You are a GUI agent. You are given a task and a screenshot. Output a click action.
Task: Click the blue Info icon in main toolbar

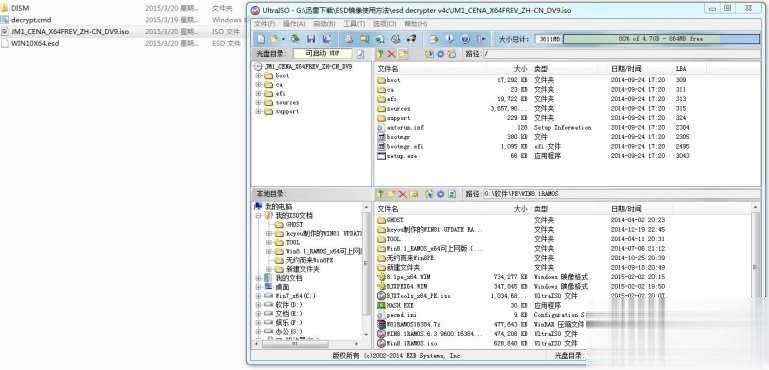point(450,39)
